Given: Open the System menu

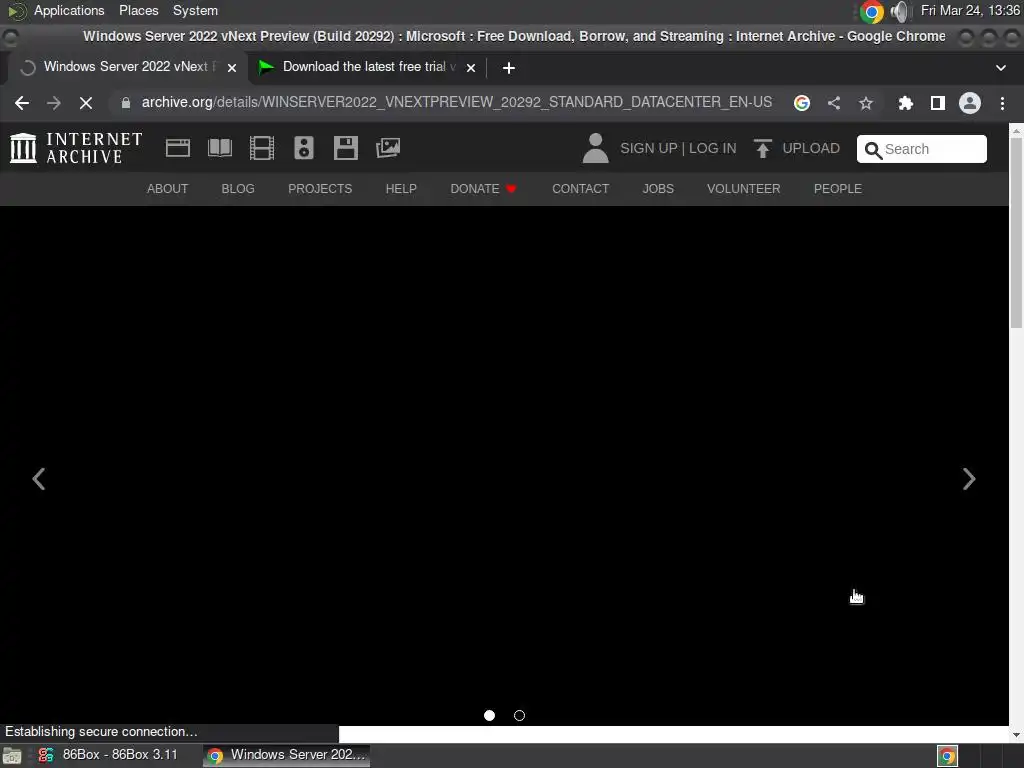Looking at the screenshot, I should coord(195,10).
